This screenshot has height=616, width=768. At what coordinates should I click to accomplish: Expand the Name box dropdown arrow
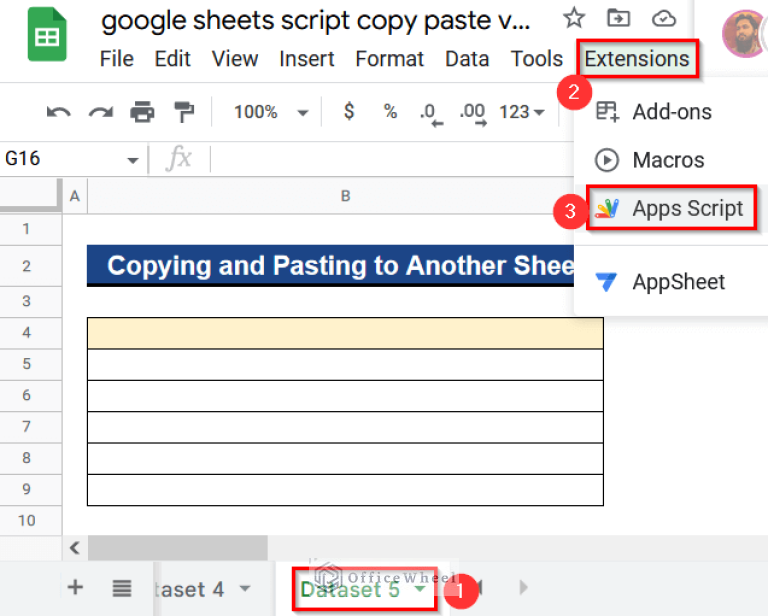(133, 160)
